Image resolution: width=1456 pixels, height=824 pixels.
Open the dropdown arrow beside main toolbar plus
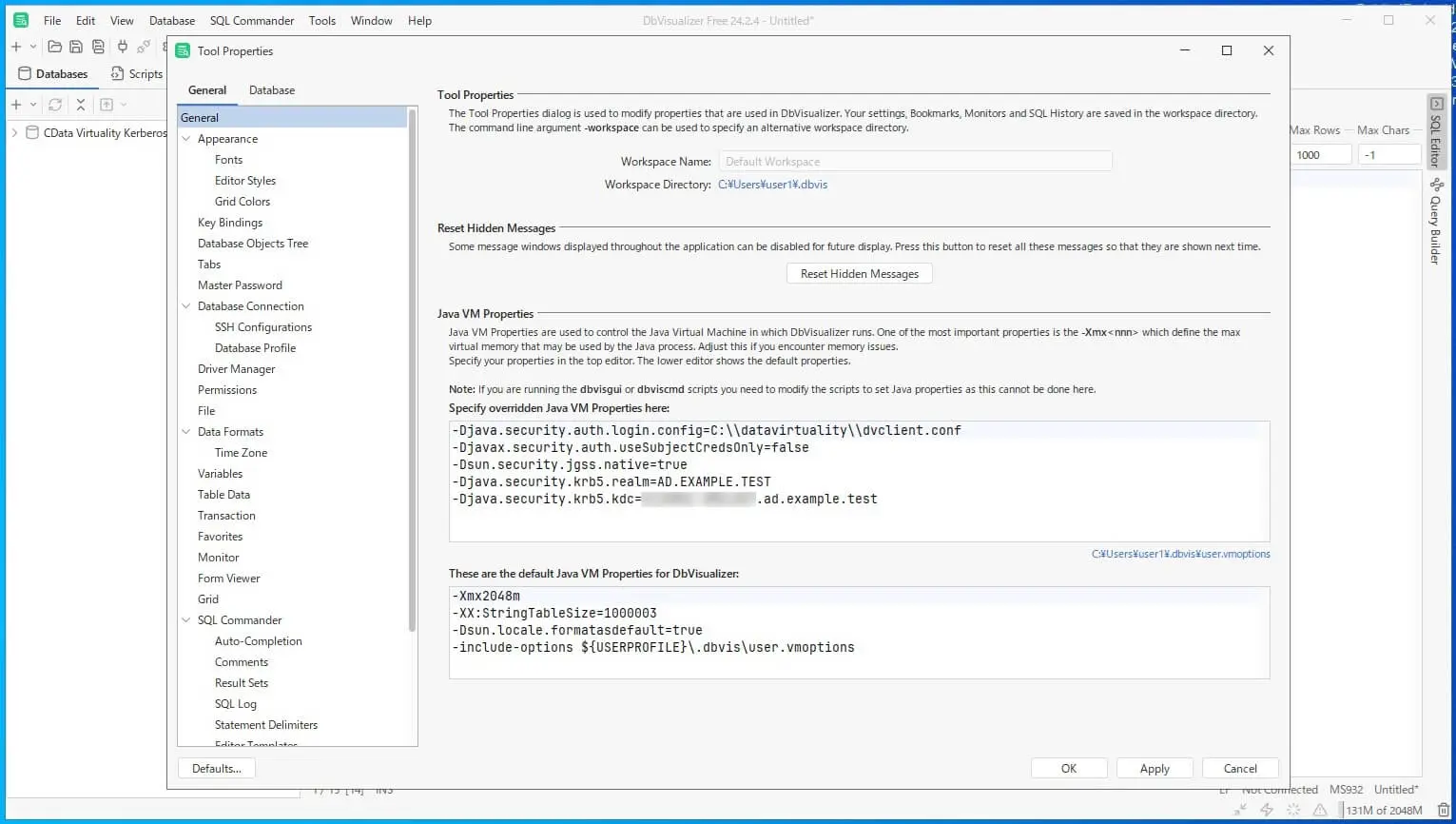pyautogui.click(x=33, y=47)
